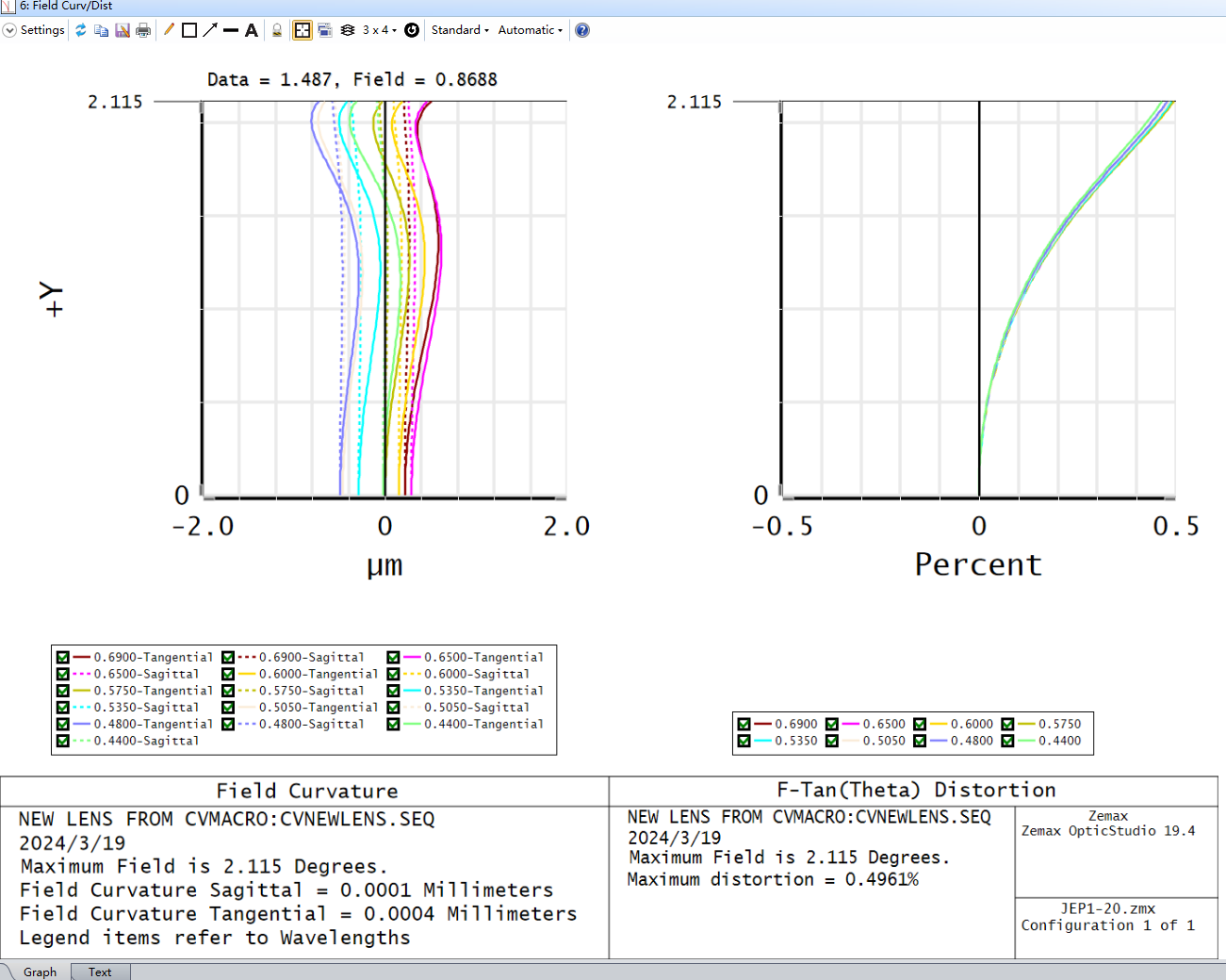Viewport: 1226px width, 980px height.
Task: Click the blue help question icon
Action: pos(582,30)
